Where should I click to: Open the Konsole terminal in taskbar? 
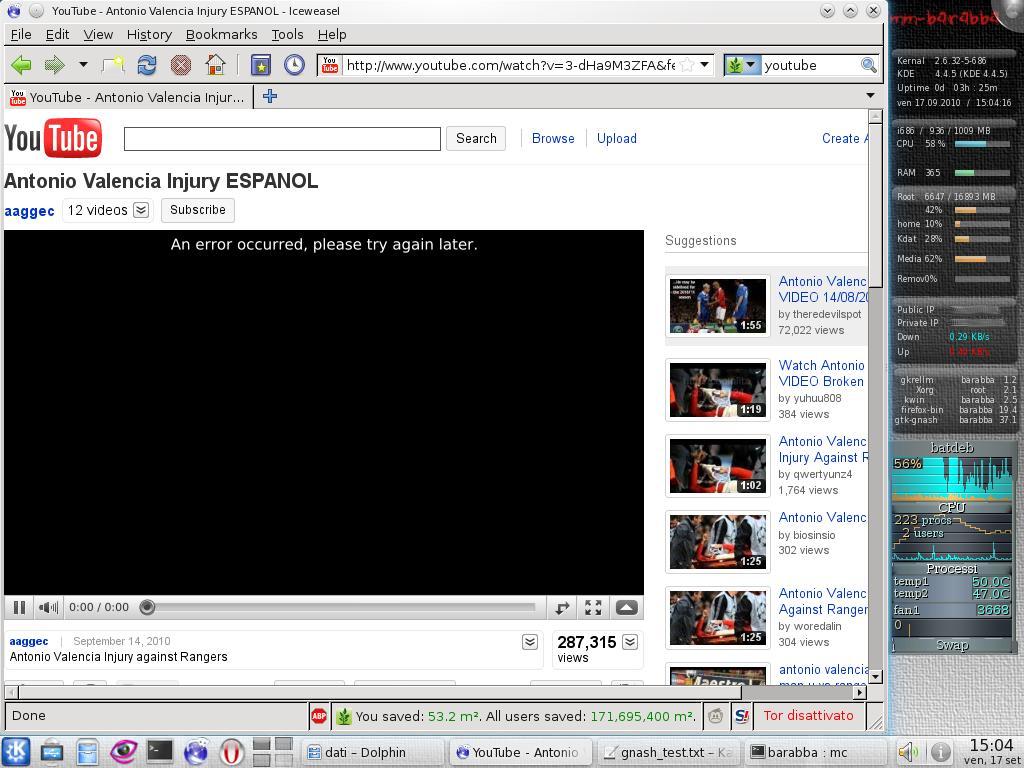coord(160,751)
